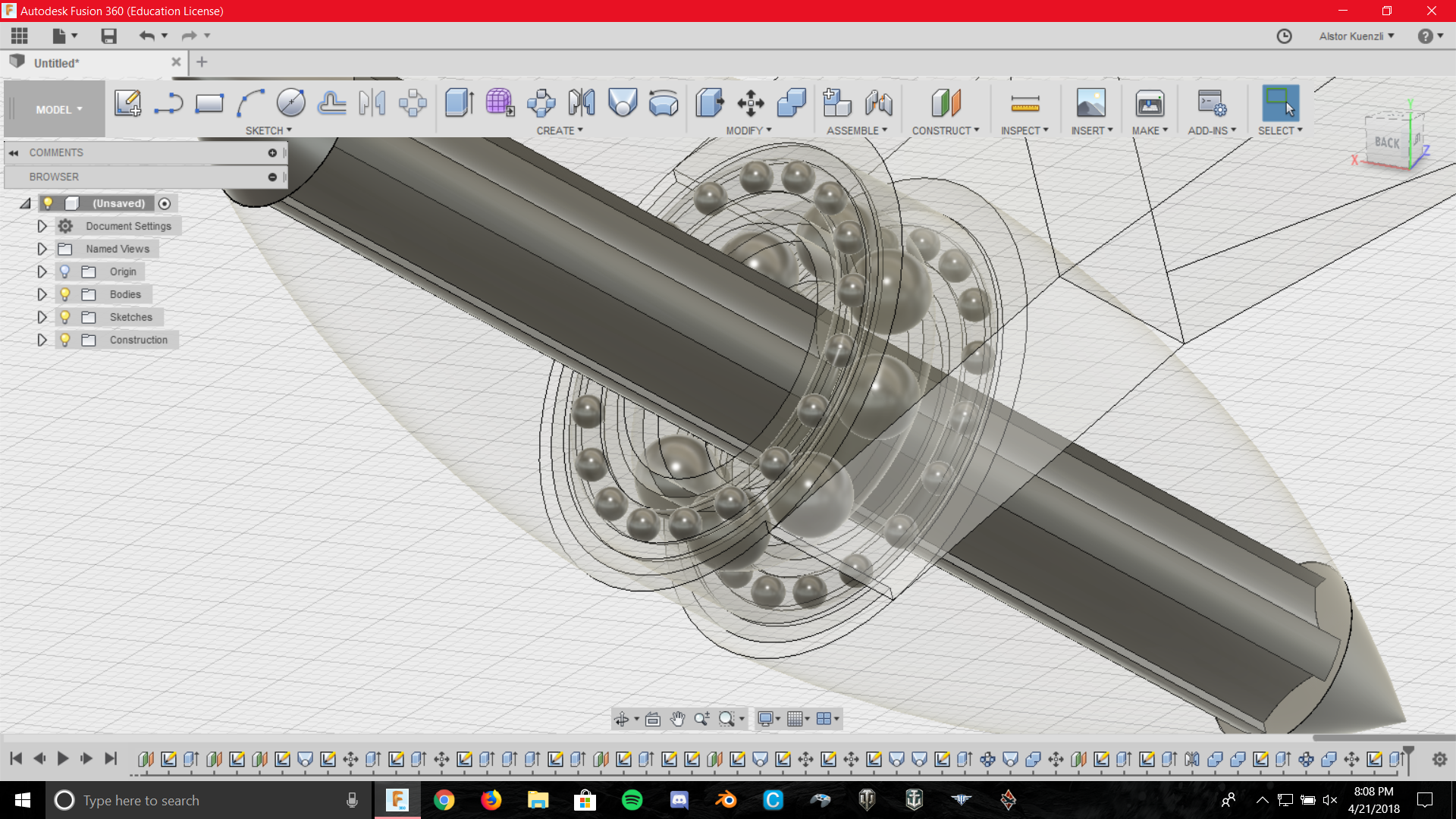Close the Untitled* document tab
The width and height of the screenshot is (1456, 819).
pyautogui.click(x=176, y=62)
